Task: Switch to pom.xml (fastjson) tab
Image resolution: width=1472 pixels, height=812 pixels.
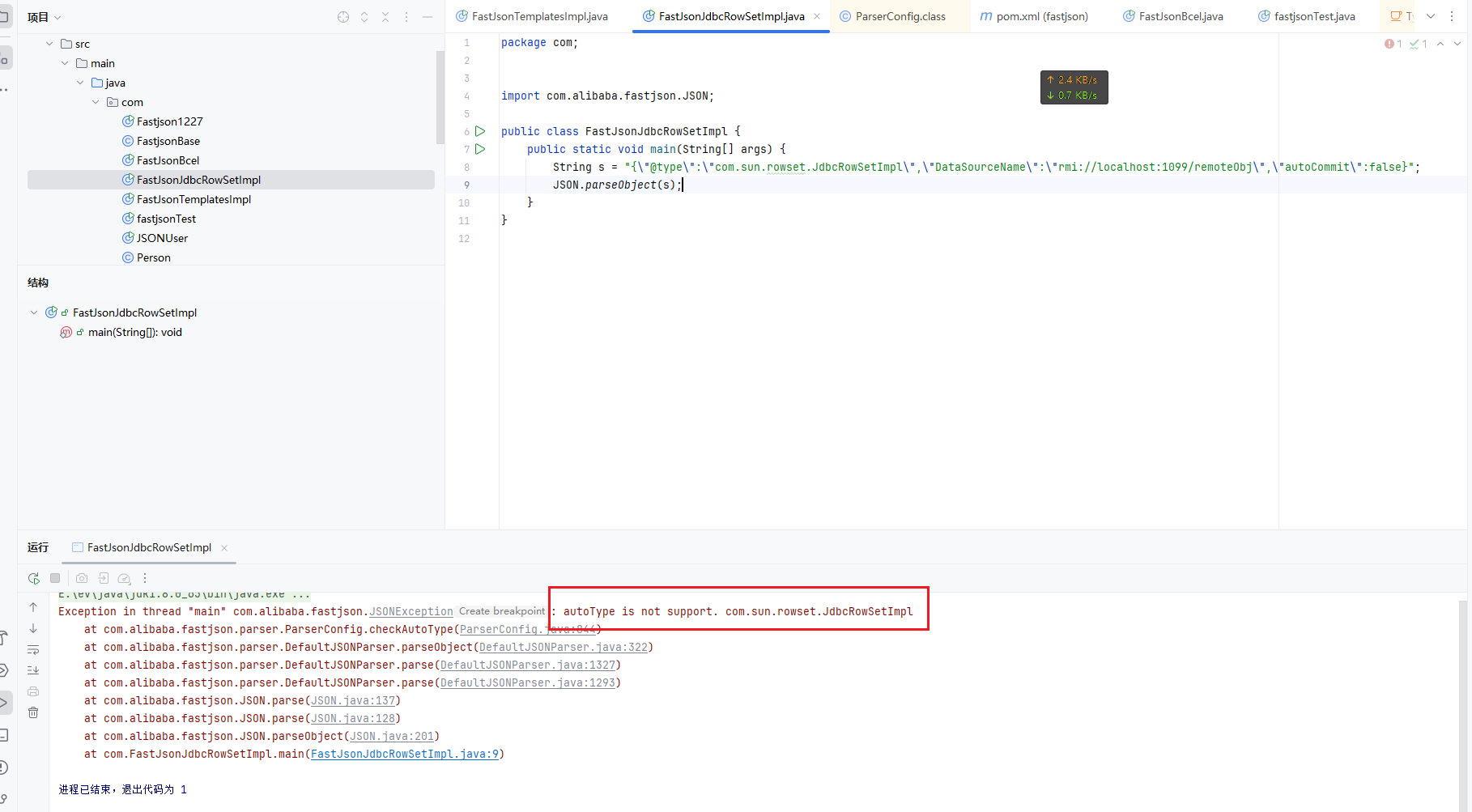Action: click(1034, 16)
